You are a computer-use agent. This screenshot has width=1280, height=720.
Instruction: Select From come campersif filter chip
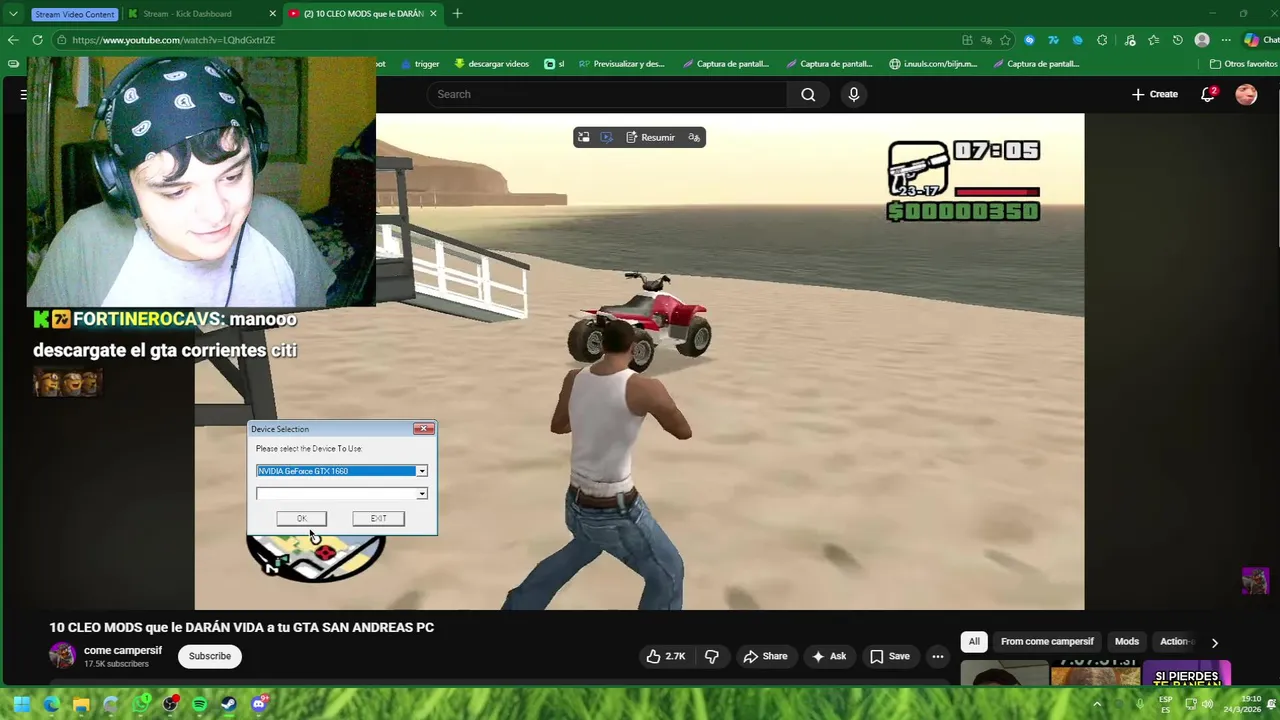coord(1047,641)
